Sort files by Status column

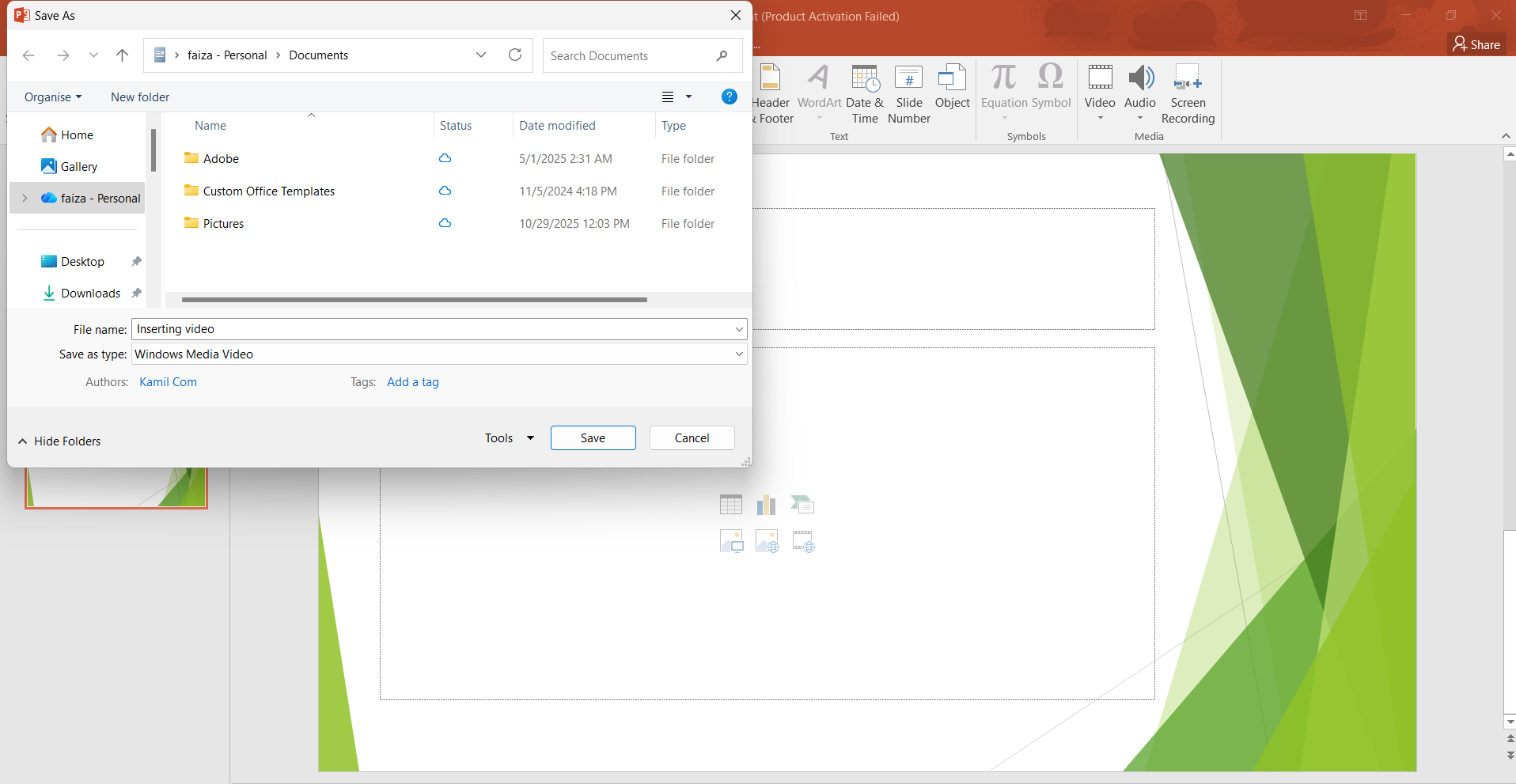coord(456,126)
